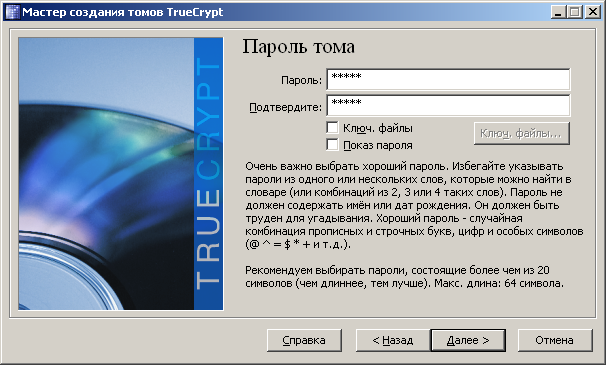Click the password recommendation paragraph about 20 символов
The height and width of the screenshot is (365, 606).
pos(404,276)
